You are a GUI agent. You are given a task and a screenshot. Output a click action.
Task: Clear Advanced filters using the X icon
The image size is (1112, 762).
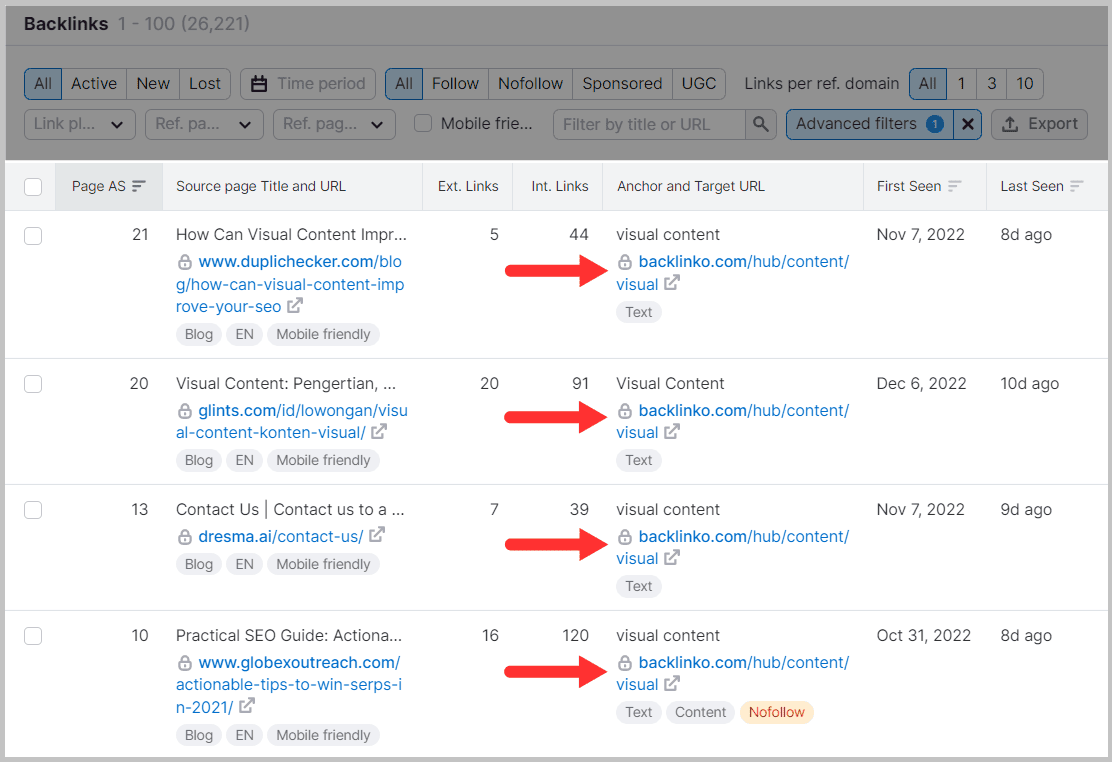tap(967, 124)
